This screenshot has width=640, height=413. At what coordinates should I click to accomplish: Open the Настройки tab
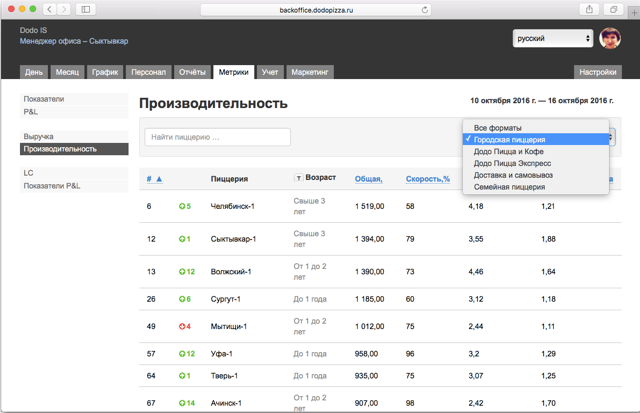coord(598,72)
